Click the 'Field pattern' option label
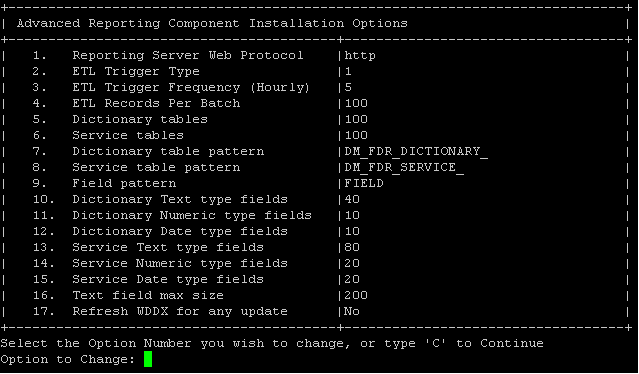 (124, 183)
